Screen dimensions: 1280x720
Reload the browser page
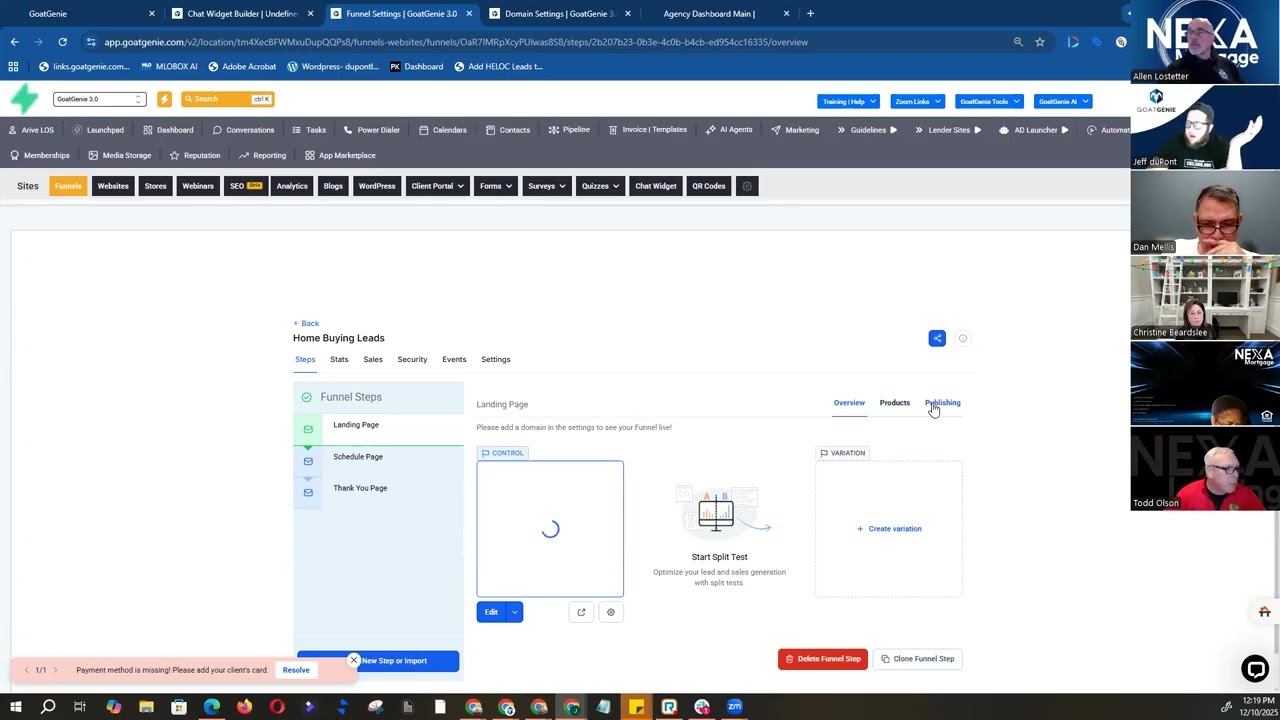point(62,42)
